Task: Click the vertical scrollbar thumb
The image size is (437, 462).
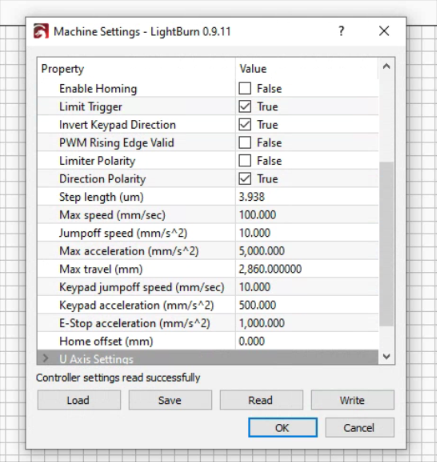Action: (386, 244)
